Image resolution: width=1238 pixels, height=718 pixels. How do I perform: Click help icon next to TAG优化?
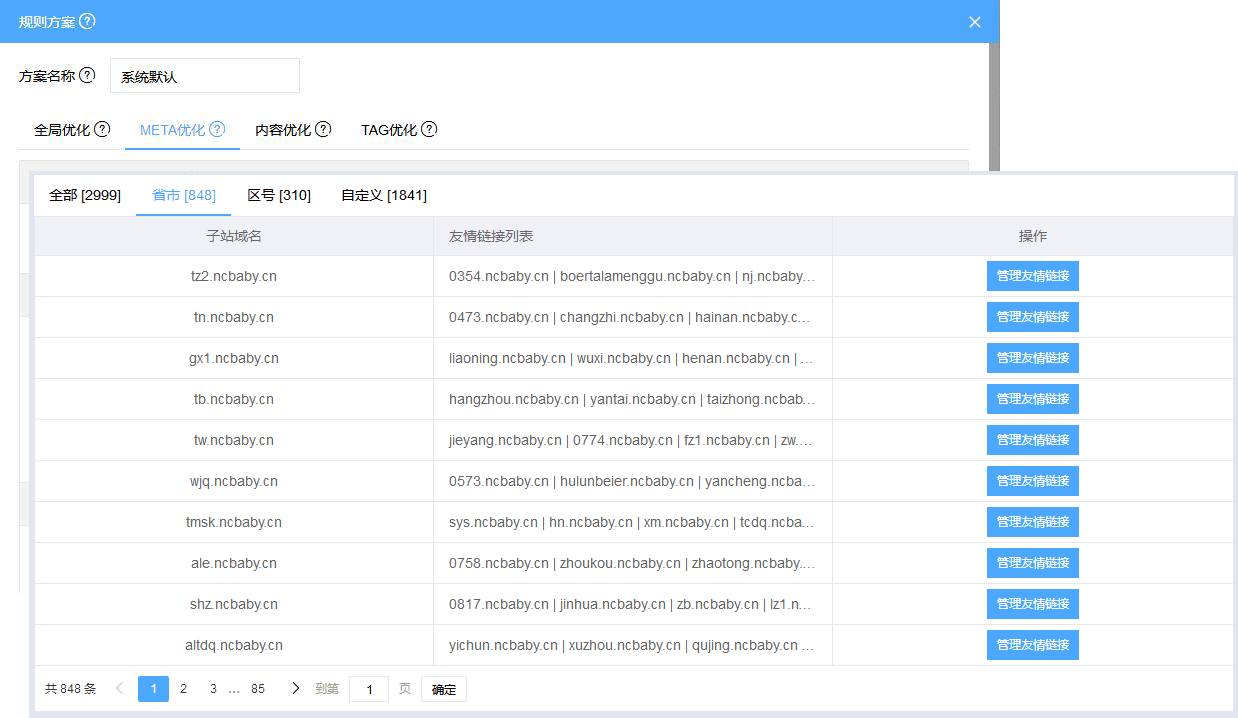tap(429, 129)
